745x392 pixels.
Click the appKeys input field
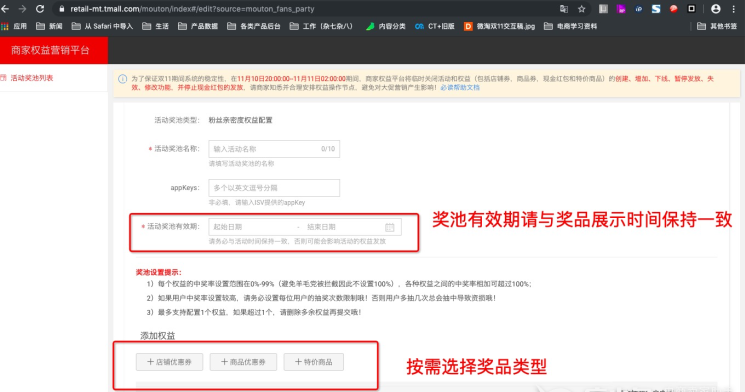point(274,188)
